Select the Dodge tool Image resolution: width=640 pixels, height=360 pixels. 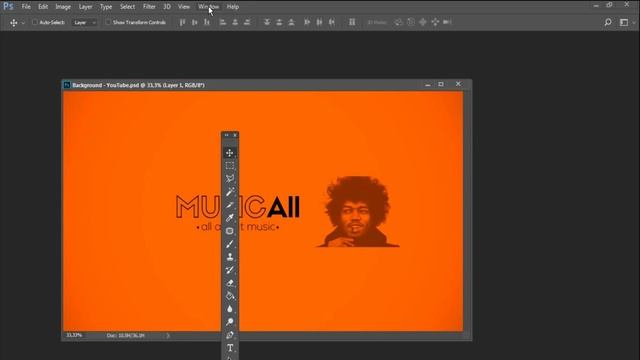pyautogui.click(x=229, y=322)
